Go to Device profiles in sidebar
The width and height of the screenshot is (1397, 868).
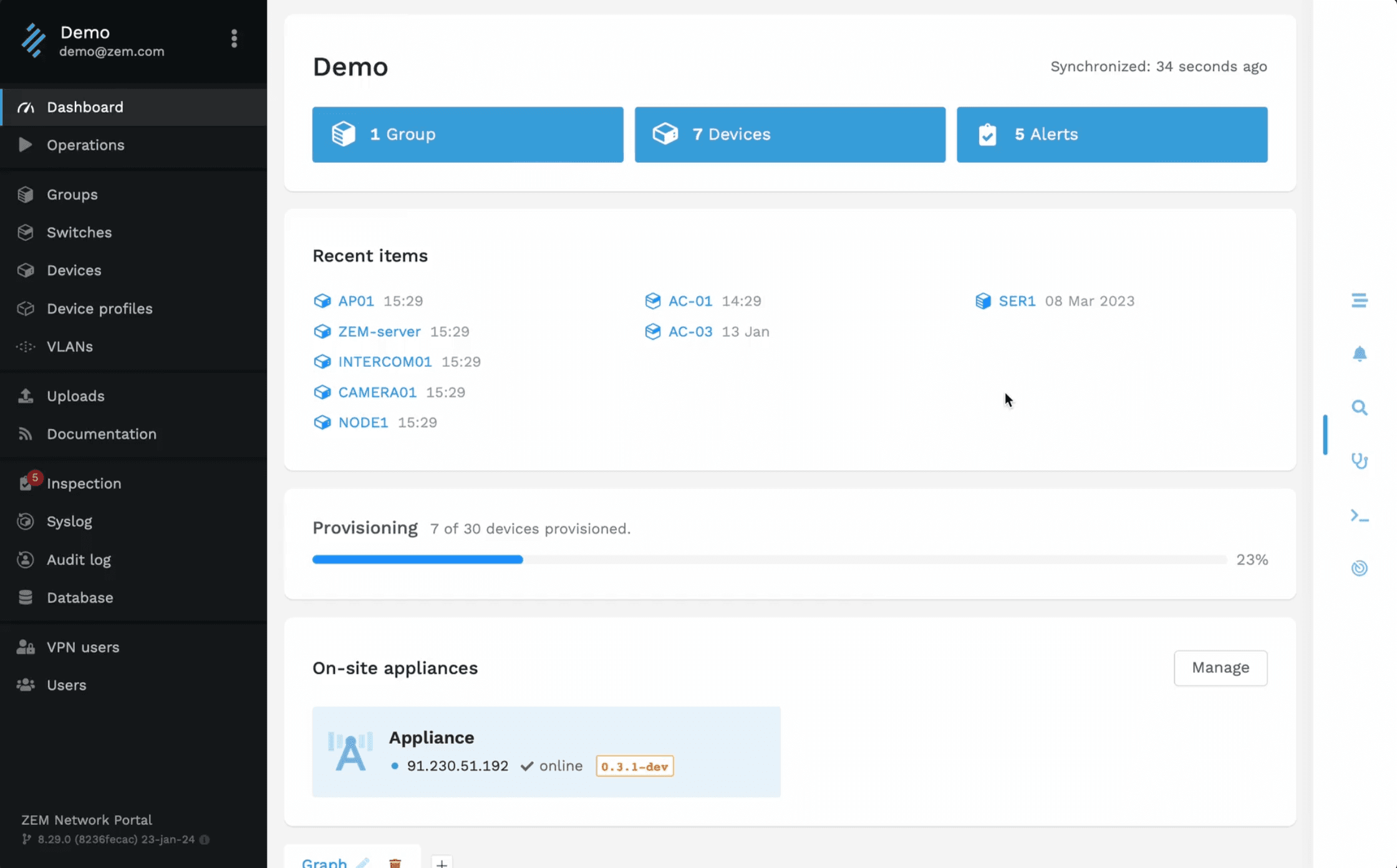99,309
